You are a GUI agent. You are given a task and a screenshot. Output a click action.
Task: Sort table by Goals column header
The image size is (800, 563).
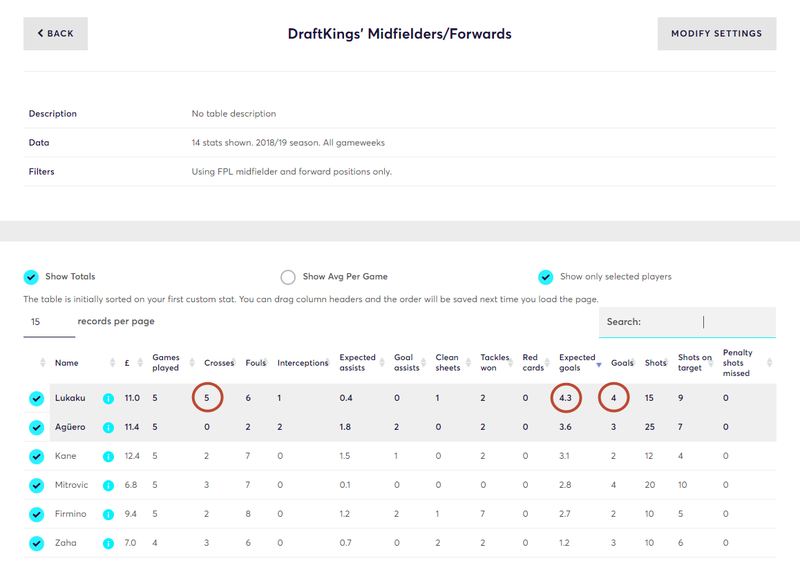[622, 363]
